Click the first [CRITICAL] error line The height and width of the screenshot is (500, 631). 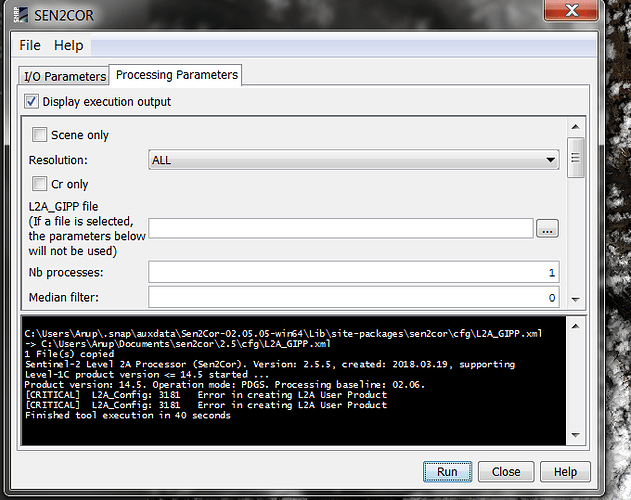pyautogui.click(x=206, y=395)
